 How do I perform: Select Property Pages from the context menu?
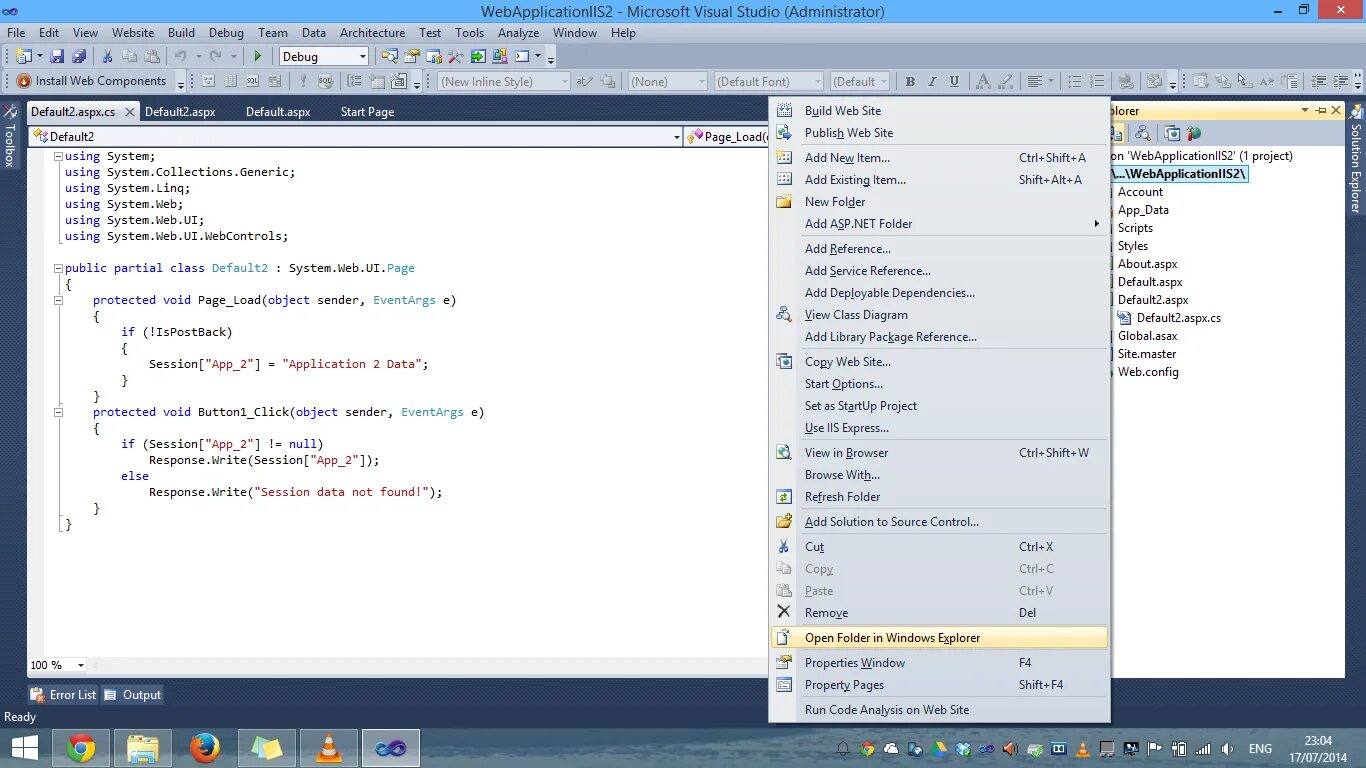click(x=939, y=685)
